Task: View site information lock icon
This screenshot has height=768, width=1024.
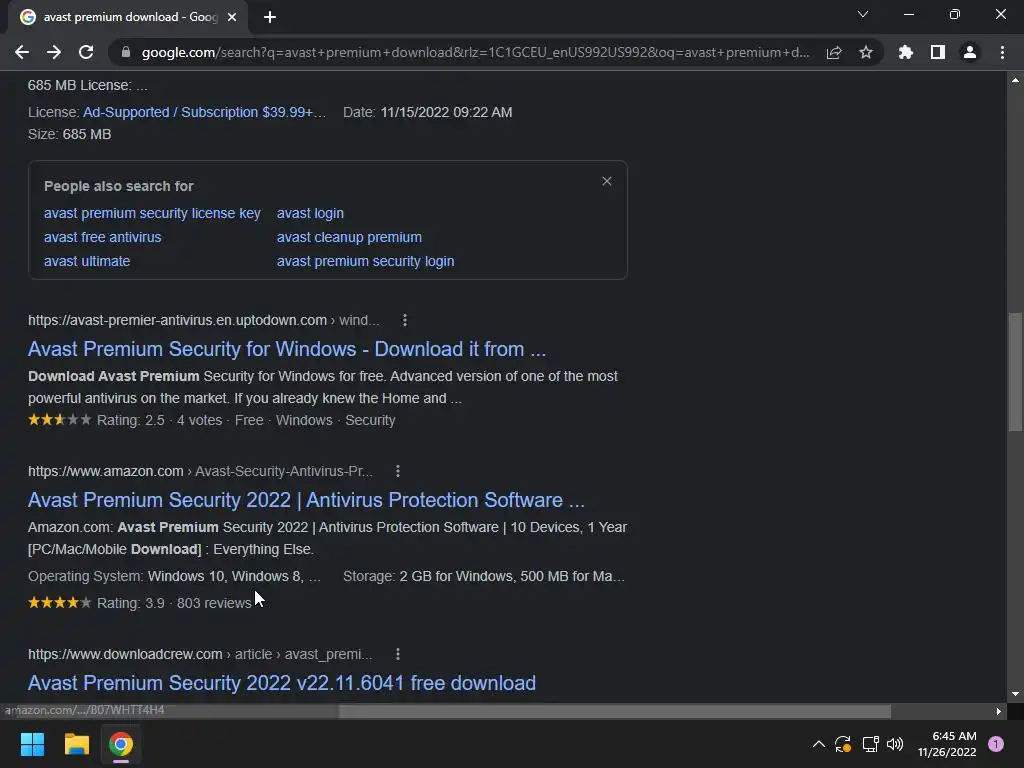Action: coord(126,52)
